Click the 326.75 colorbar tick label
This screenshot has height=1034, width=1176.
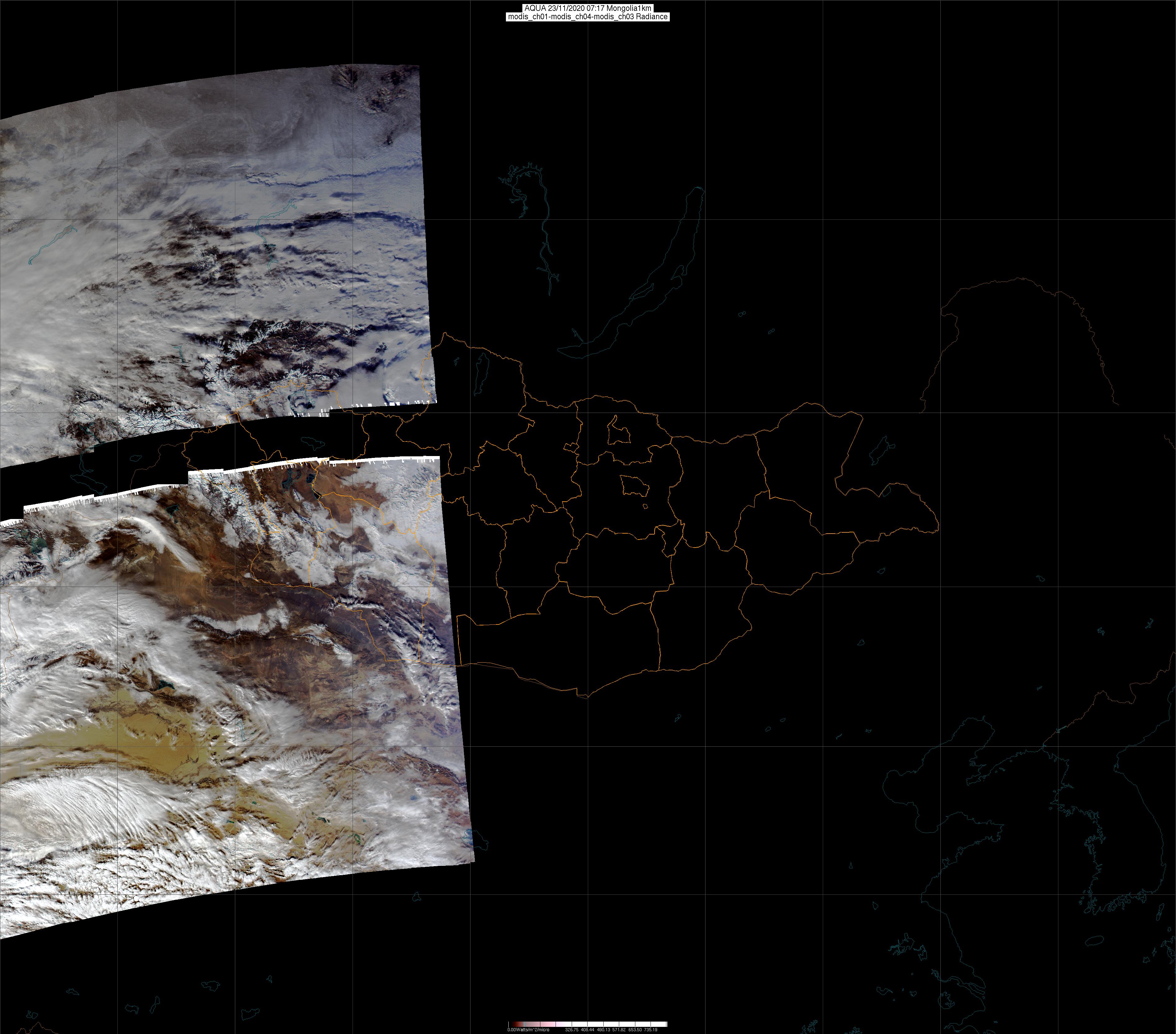click(571, 1029)
